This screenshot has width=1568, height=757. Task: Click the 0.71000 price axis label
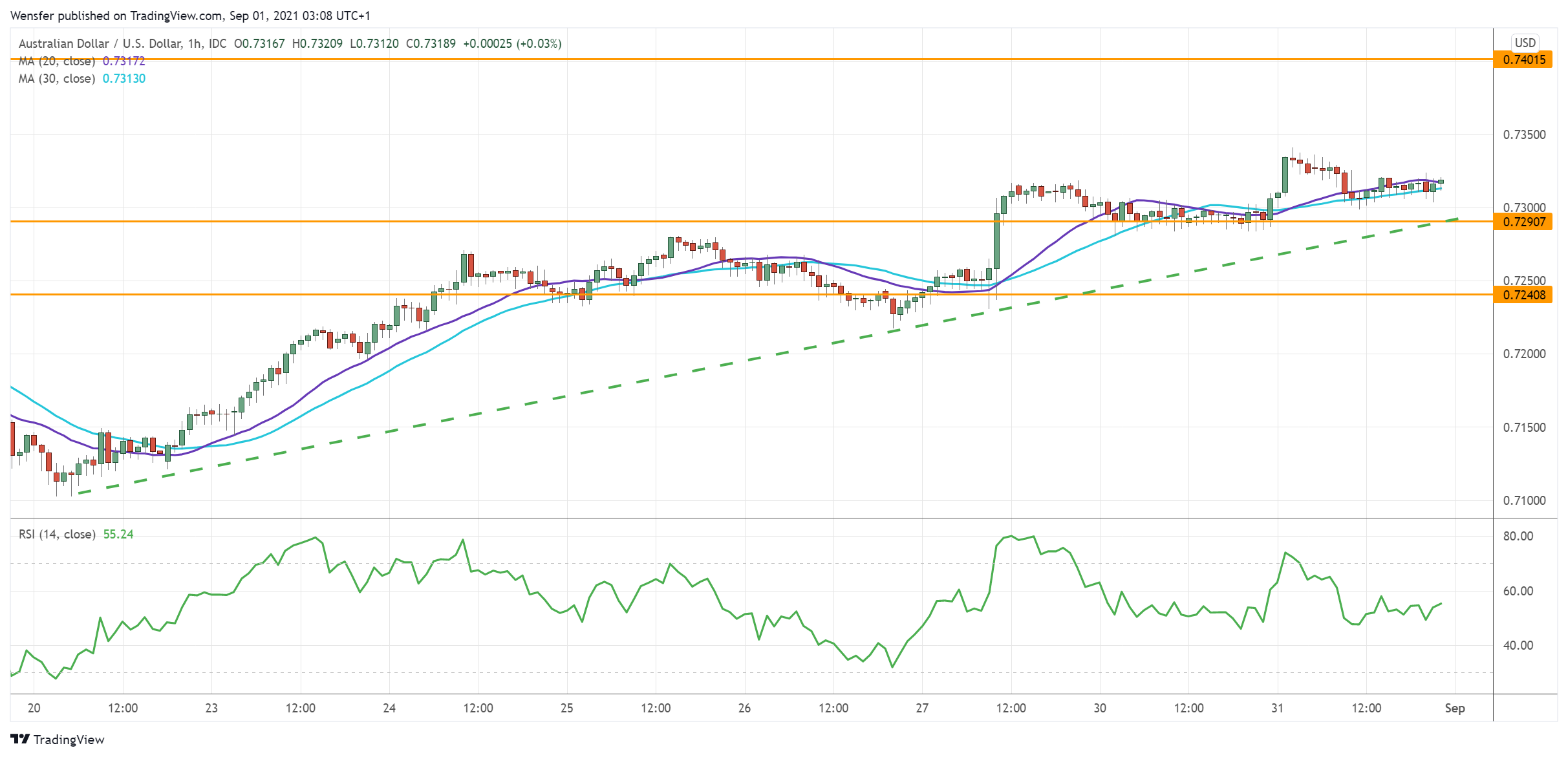click(1524, 500)
